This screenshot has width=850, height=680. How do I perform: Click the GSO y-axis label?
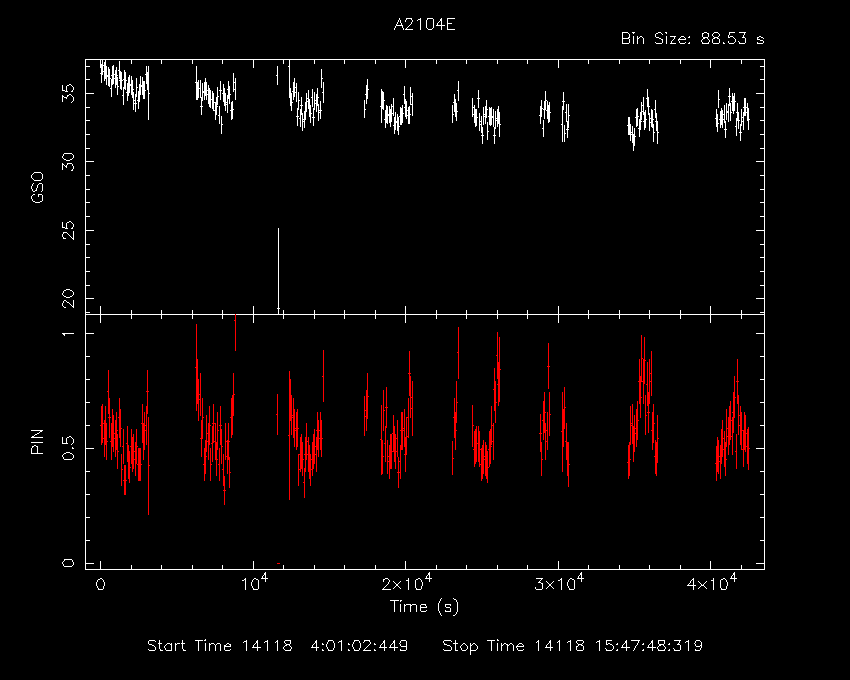coord(37,188)
